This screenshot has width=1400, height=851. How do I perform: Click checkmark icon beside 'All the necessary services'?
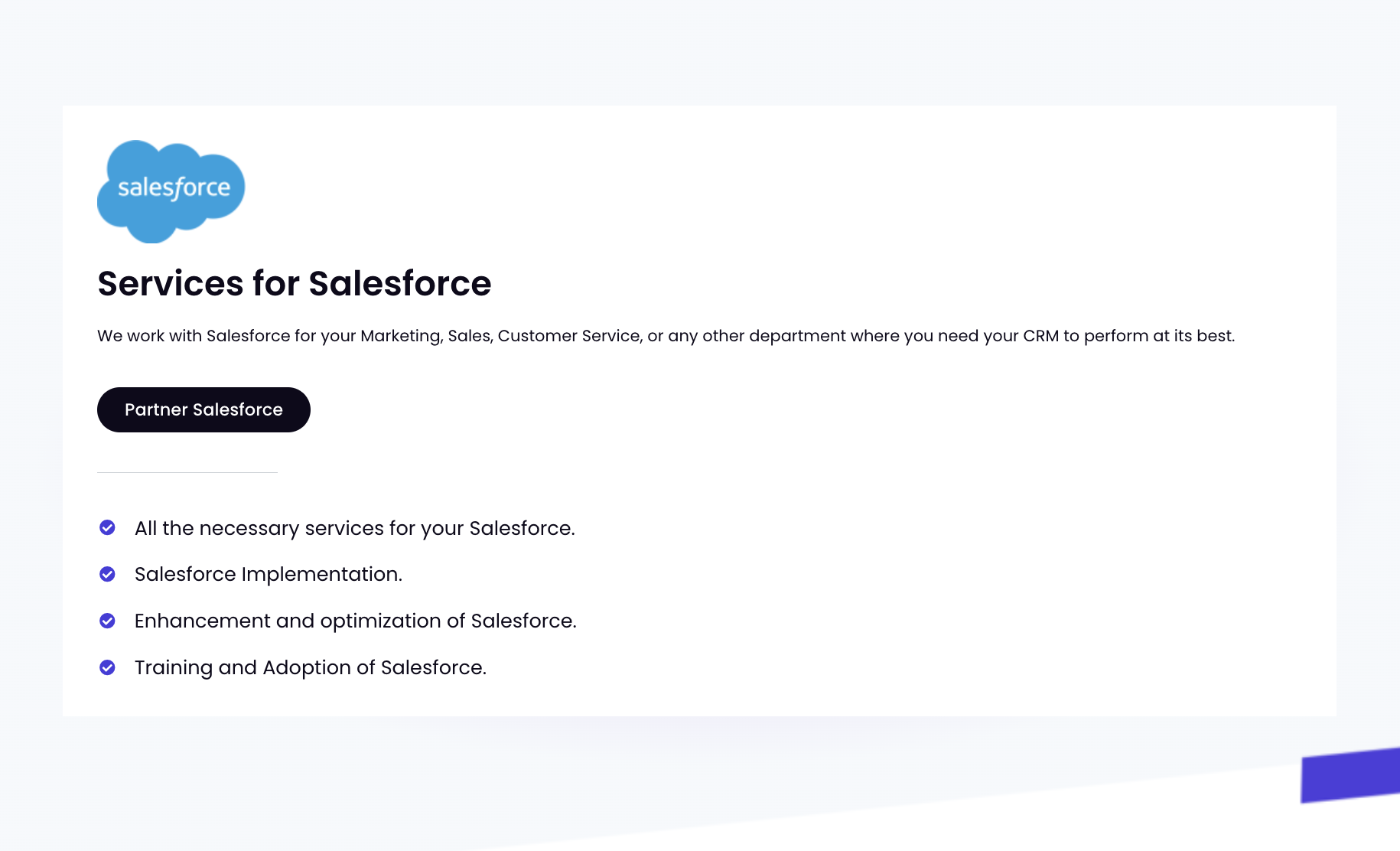108,527
